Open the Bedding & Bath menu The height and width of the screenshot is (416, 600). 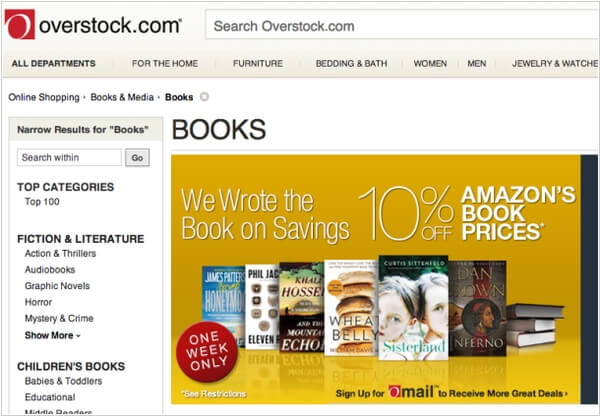click(351, 64)
